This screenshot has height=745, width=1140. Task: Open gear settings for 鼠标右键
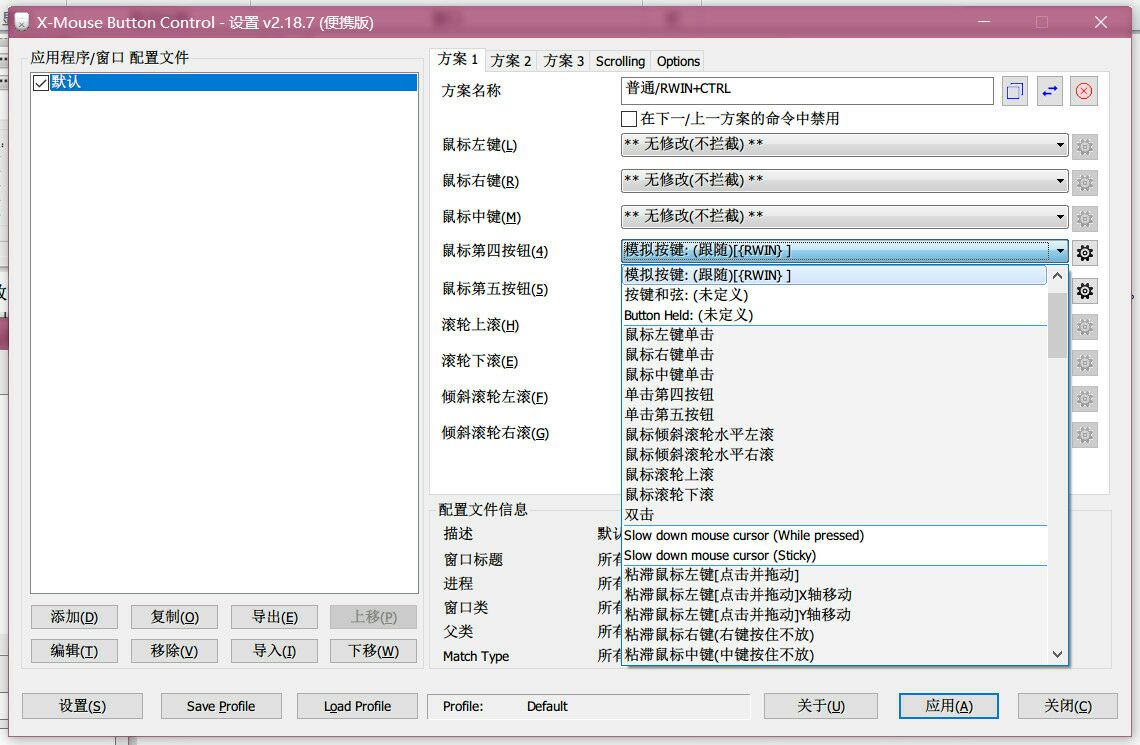pyautogui.click(x=1085, y=182)
